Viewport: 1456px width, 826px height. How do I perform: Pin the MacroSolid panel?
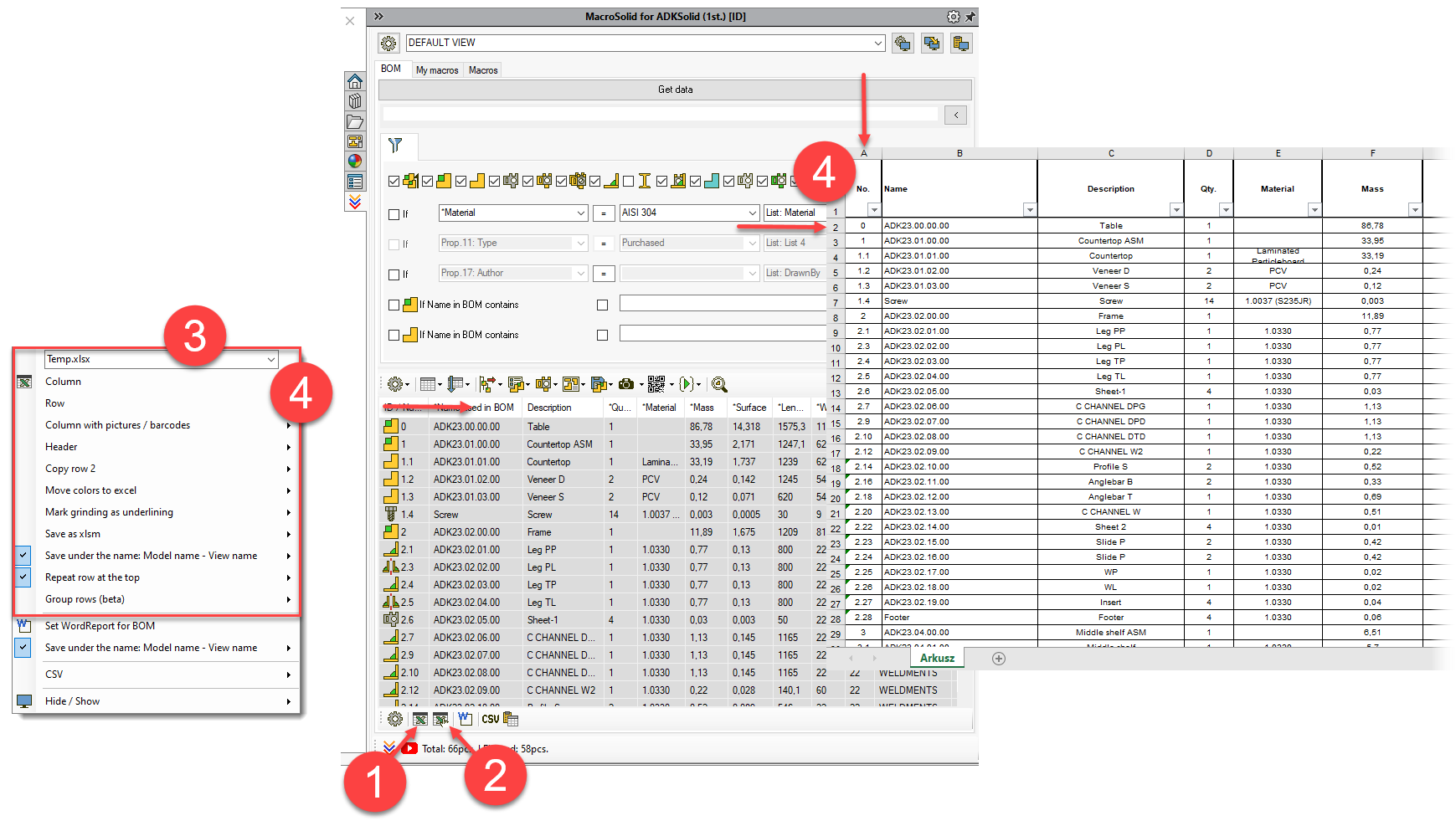coord(970,17)
